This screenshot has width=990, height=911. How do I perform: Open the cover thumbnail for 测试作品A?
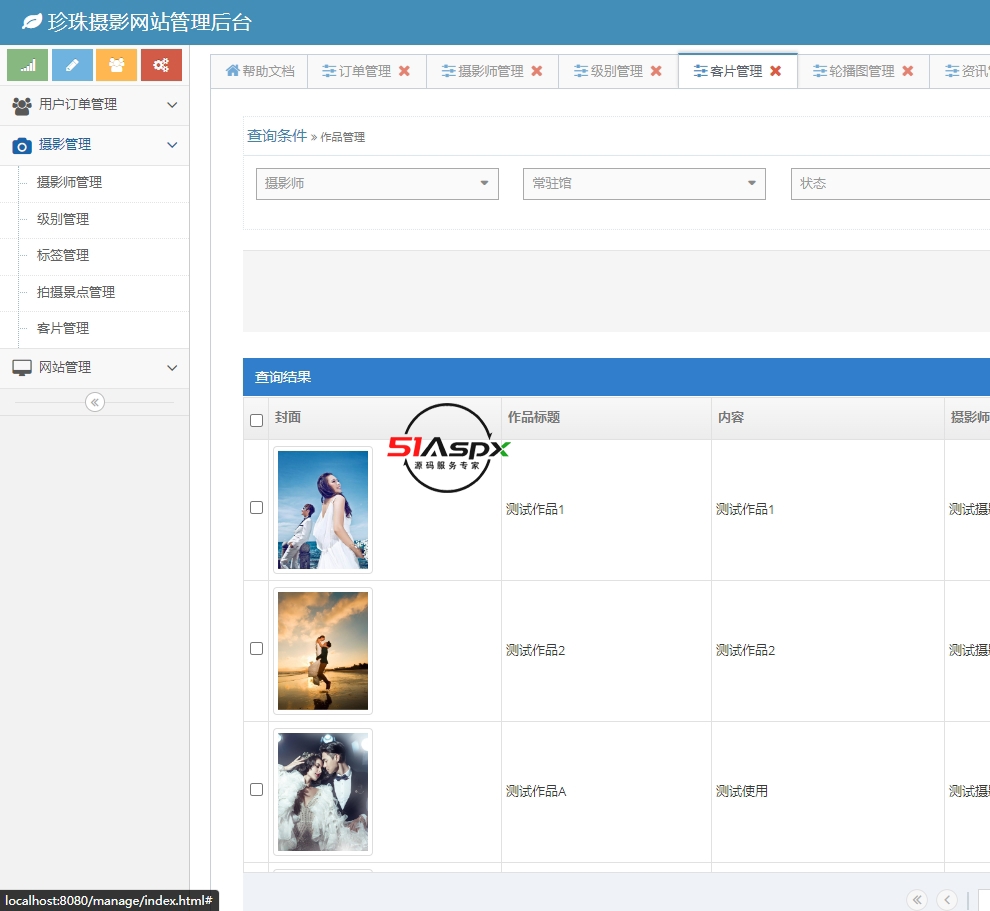coord(323,792)
